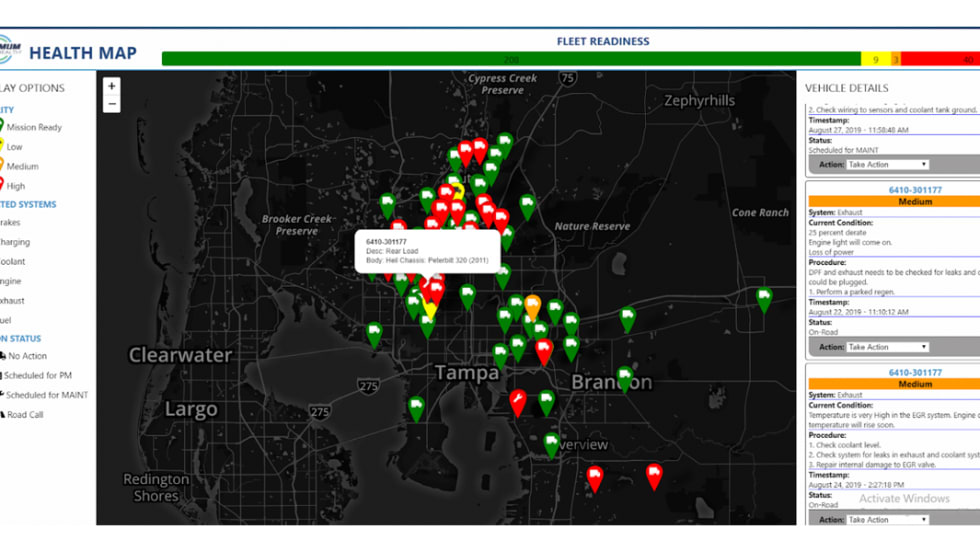Open the Action dropdown of the middle vehicle card

pyautogui.click(x=888, y=347)
